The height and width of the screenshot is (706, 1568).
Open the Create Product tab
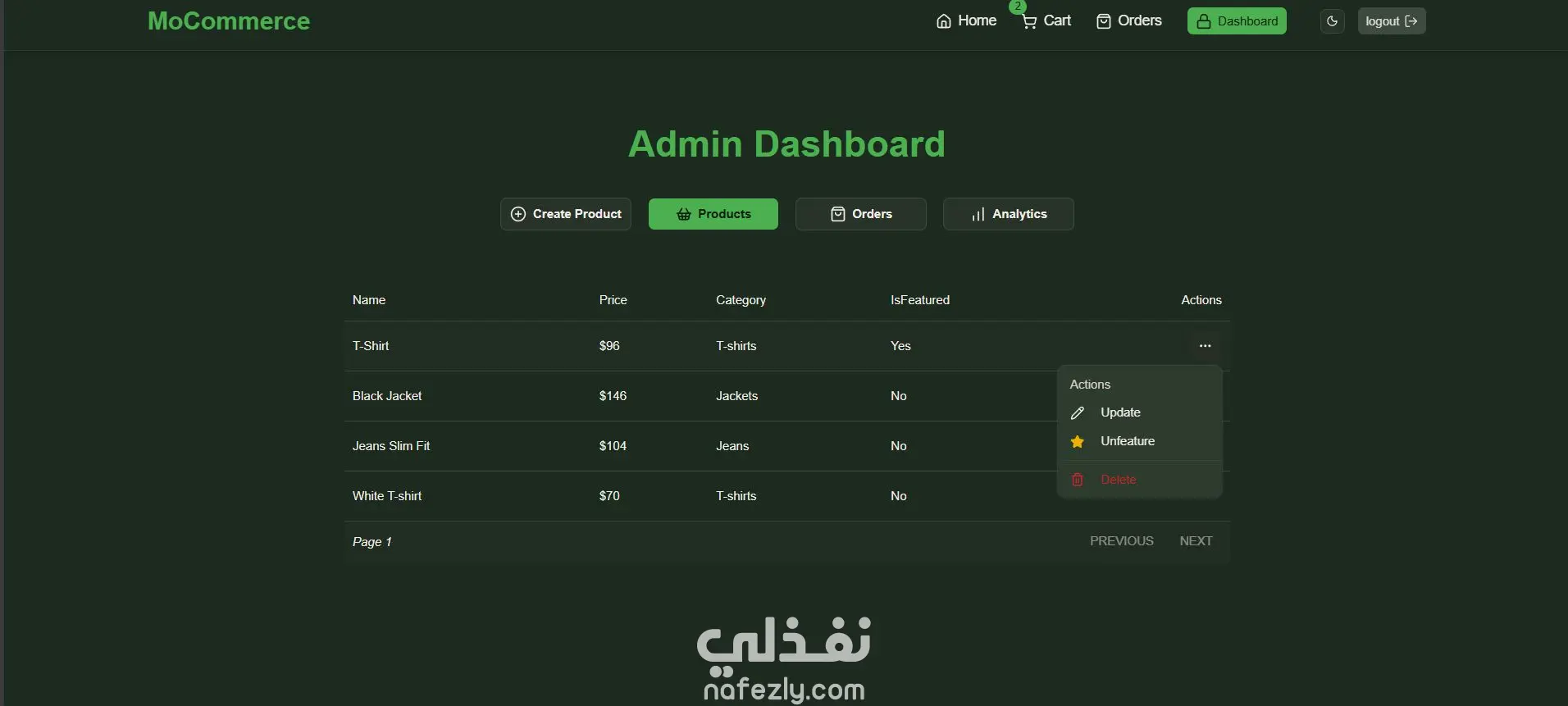(566, 214)
